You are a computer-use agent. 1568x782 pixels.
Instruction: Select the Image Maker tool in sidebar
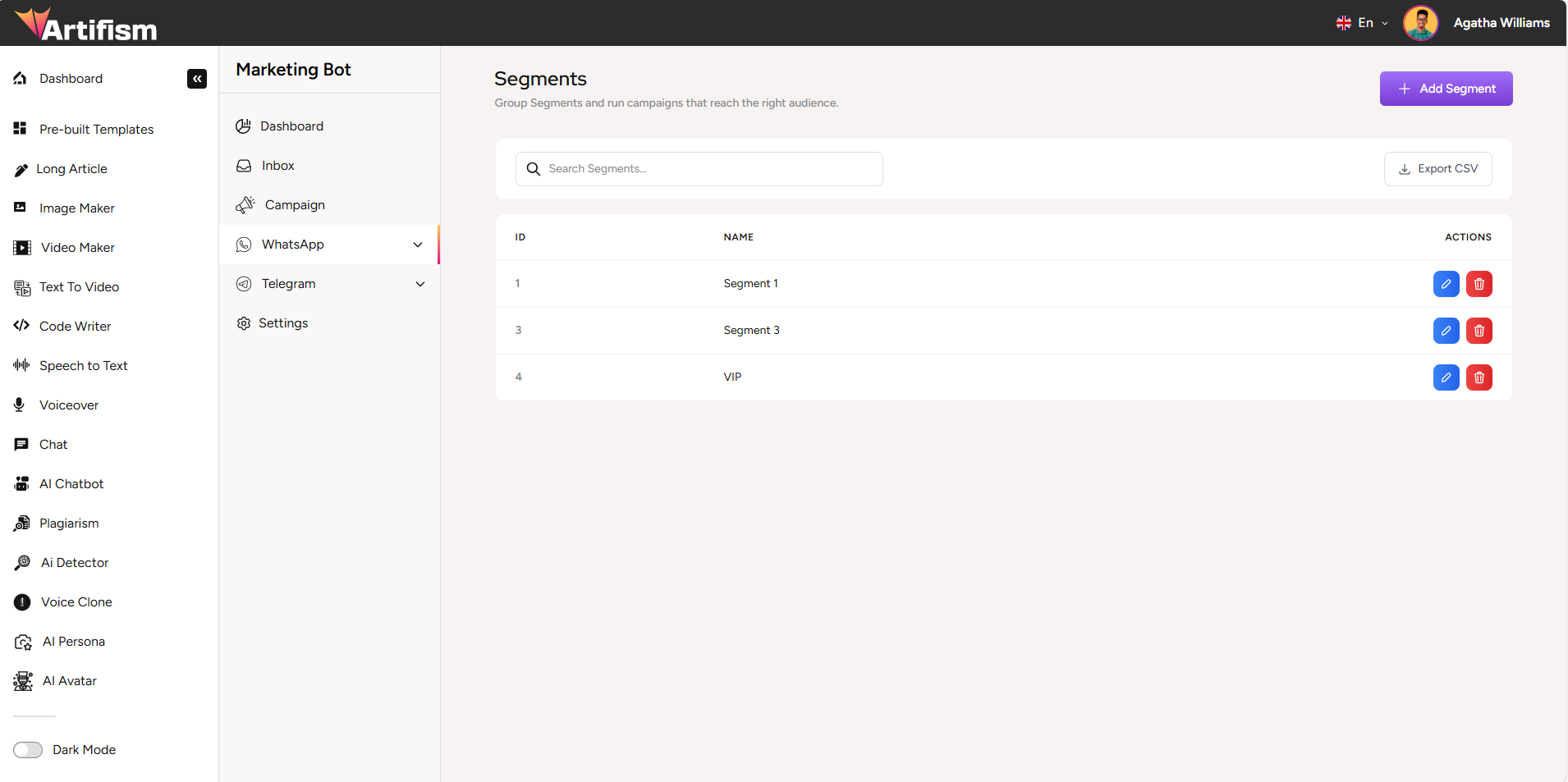[76, 208]
